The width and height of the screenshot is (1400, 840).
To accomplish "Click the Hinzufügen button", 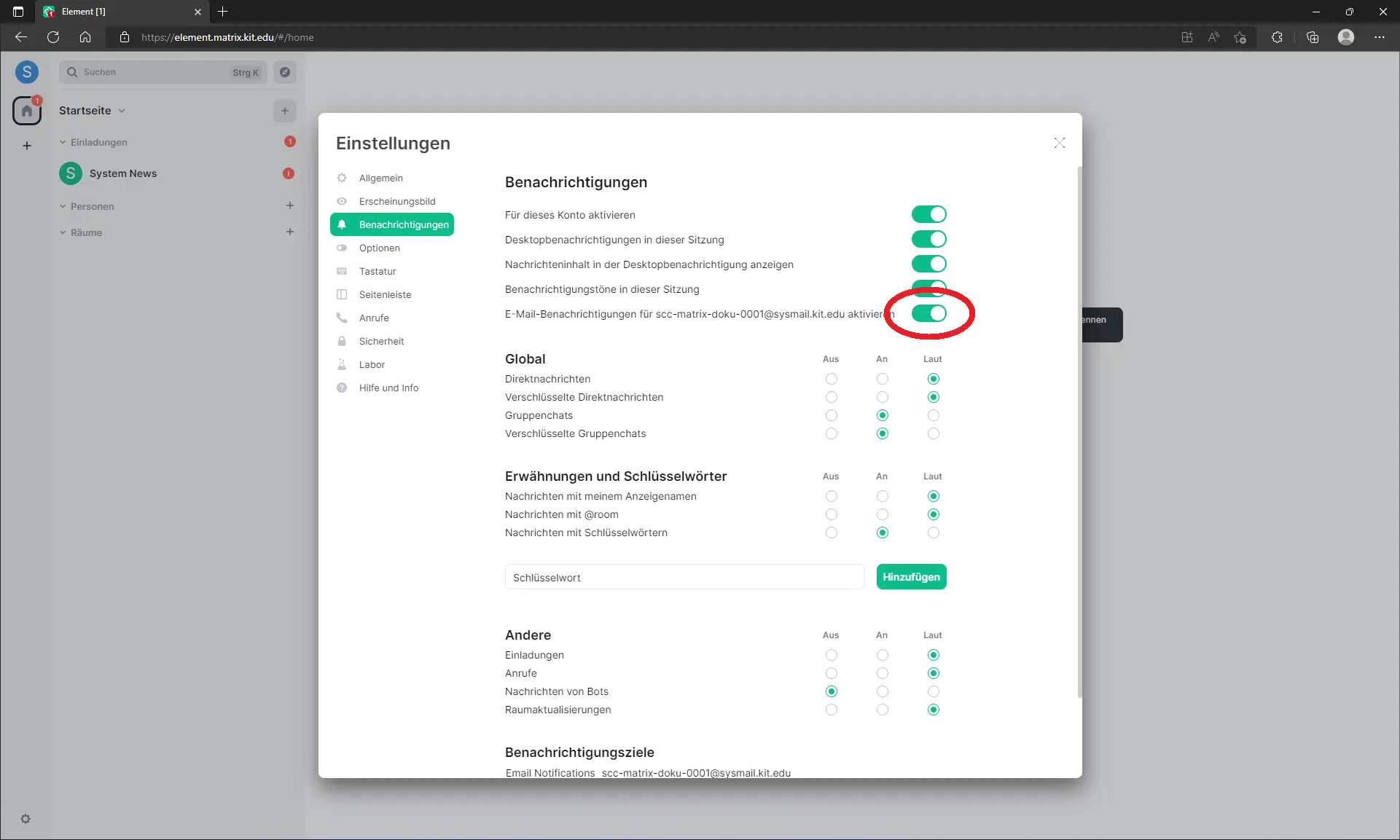I will 911,576.
